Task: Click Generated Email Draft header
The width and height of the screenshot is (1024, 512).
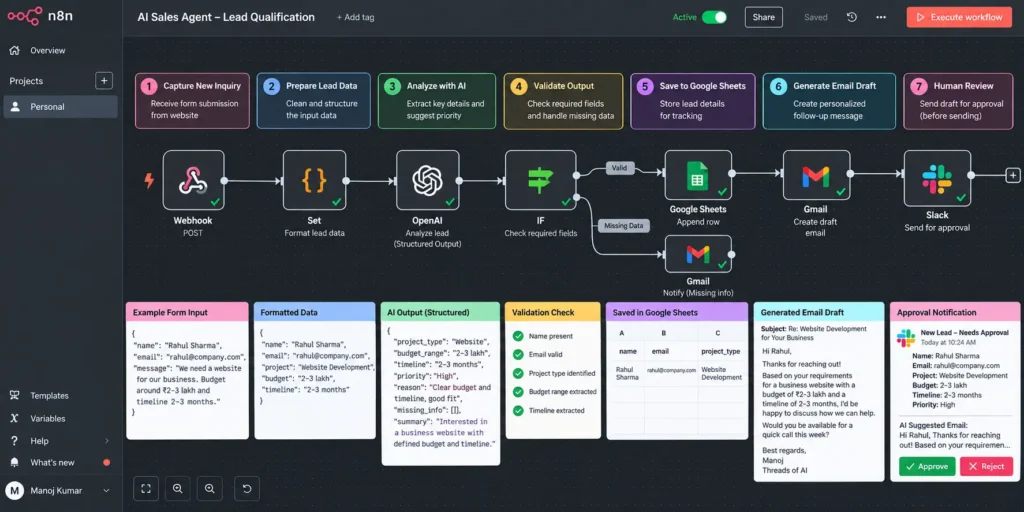Action: click(819, 312)
